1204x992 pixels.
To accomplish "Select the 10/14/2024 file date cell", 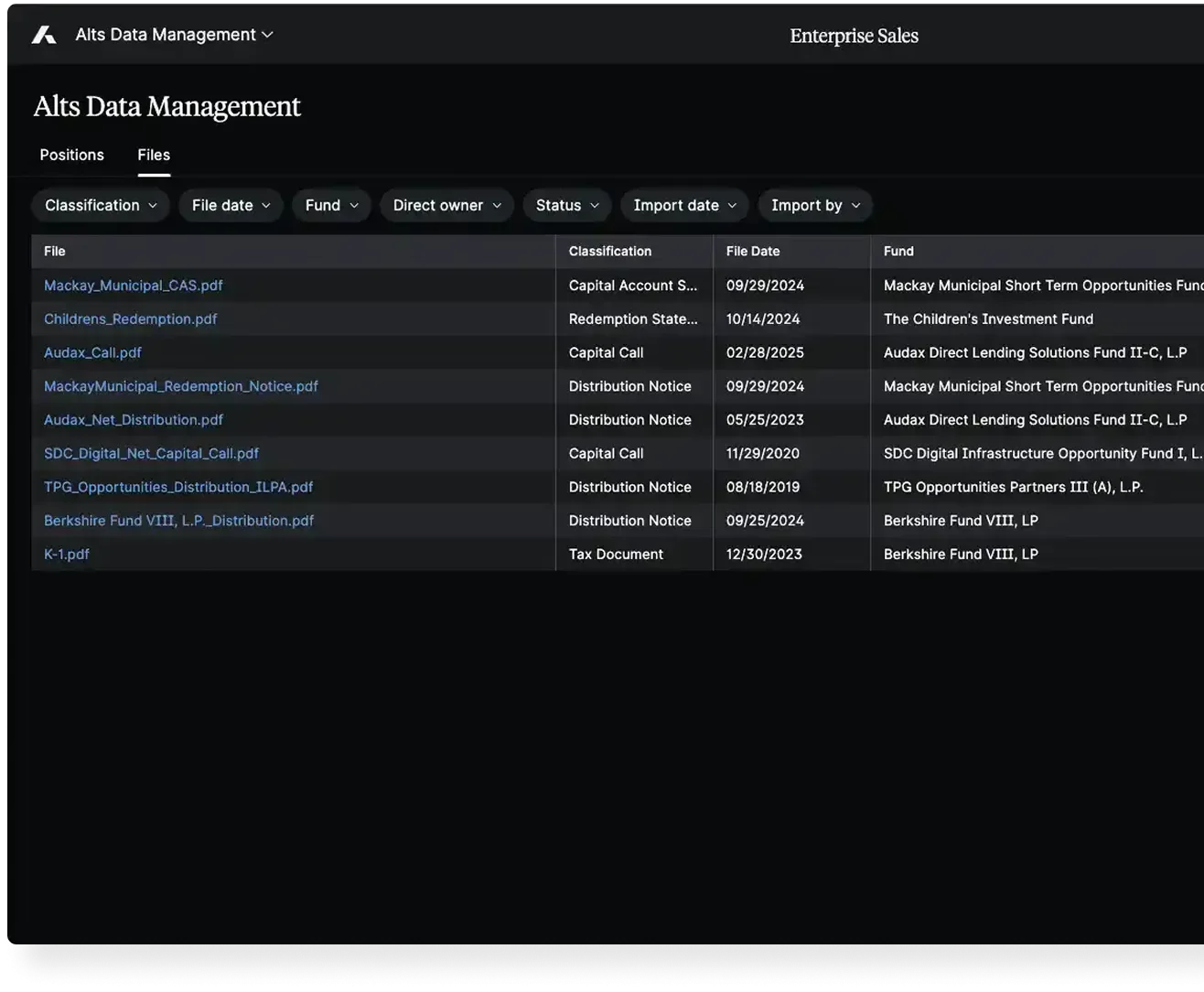I will tap(791, 319).
